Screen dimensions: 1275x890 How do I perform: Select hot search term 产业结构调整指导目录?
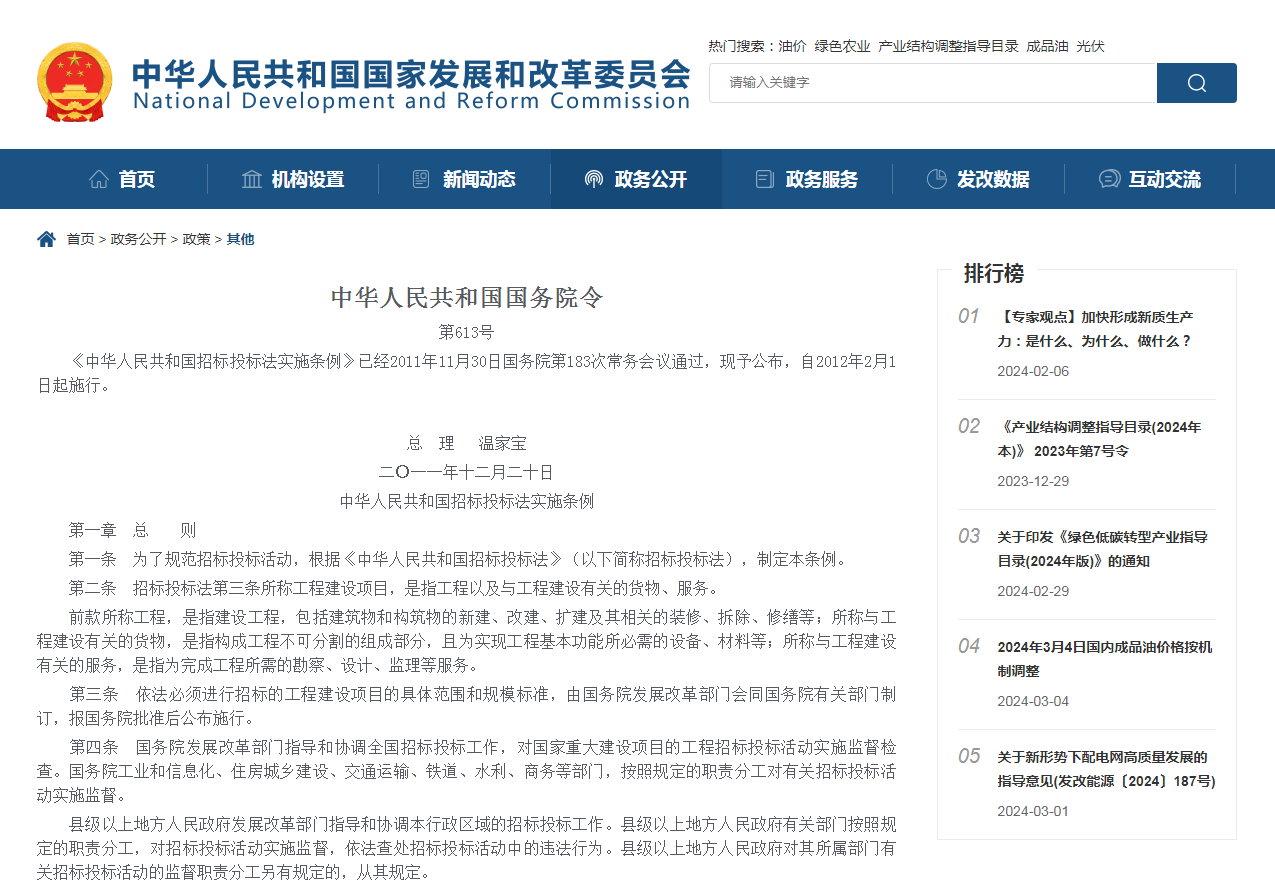click(948, 46)
